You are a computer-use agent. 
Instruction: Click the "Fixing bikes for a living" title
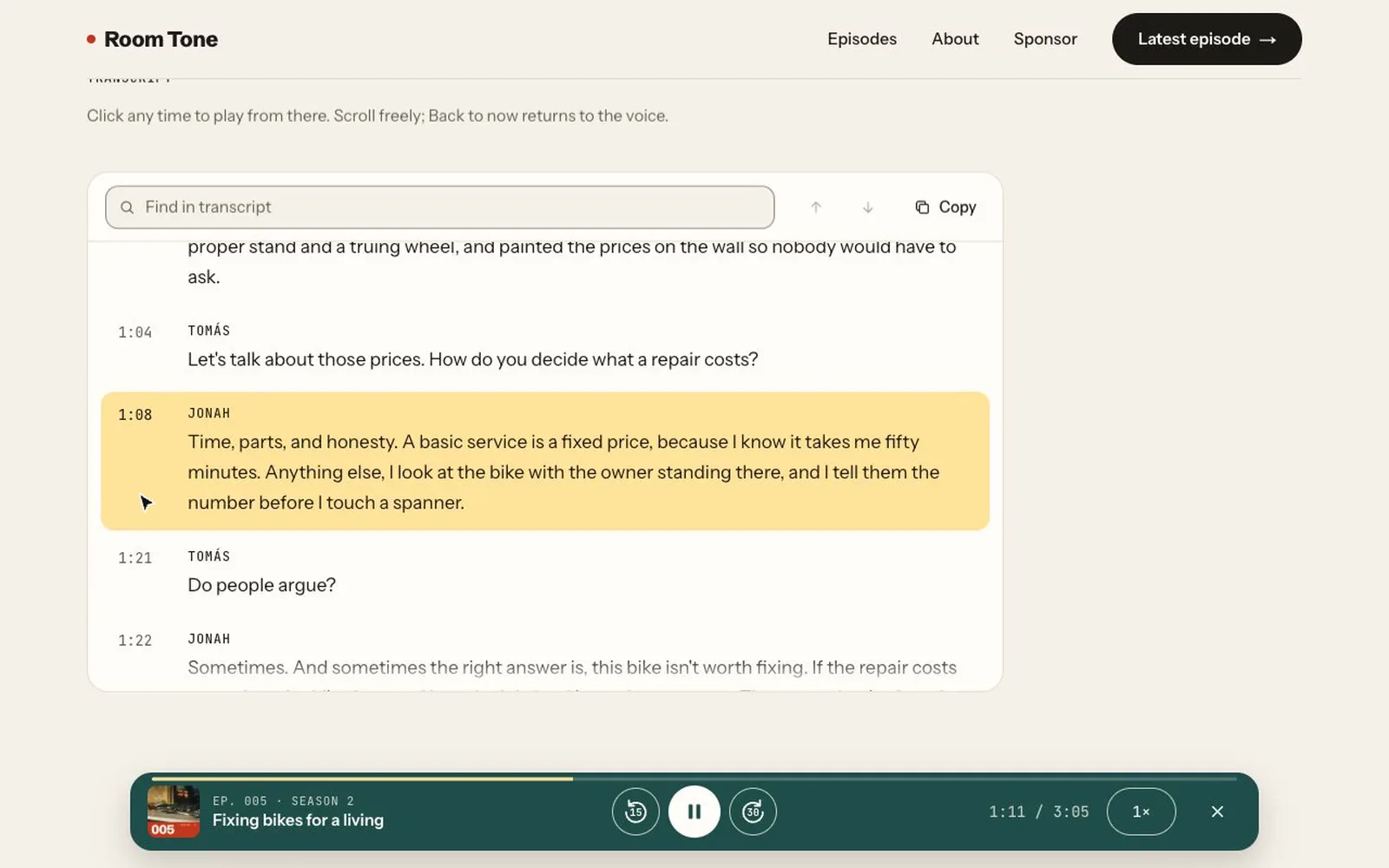pos(298,820)
